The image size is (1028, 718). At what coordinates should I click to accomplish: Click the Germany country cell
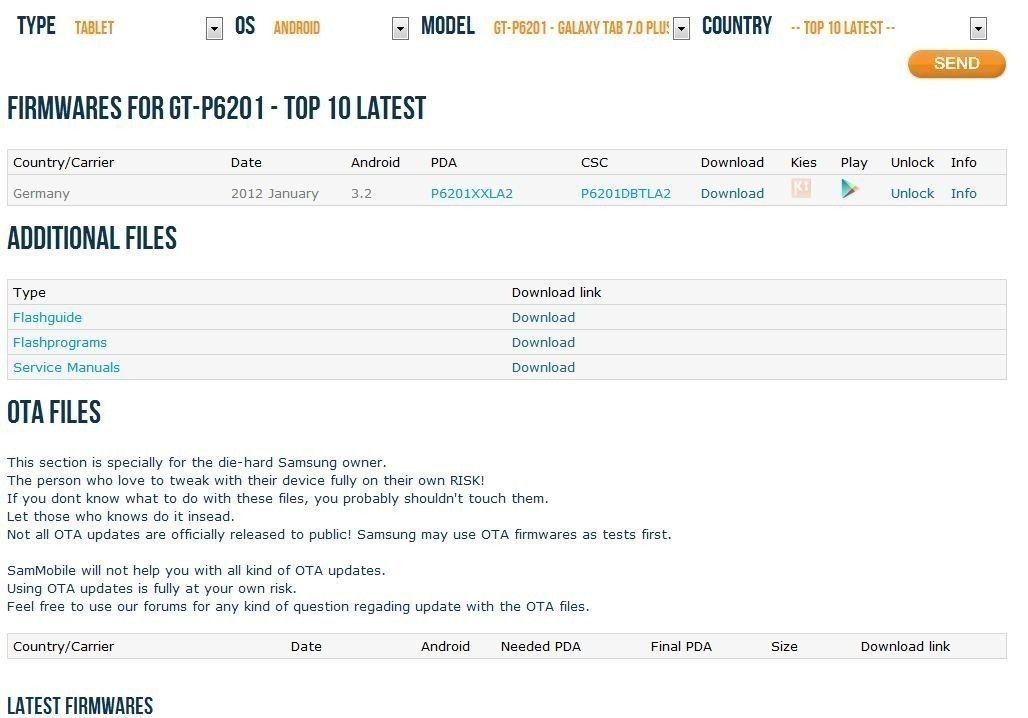click(x=41, y=193)
